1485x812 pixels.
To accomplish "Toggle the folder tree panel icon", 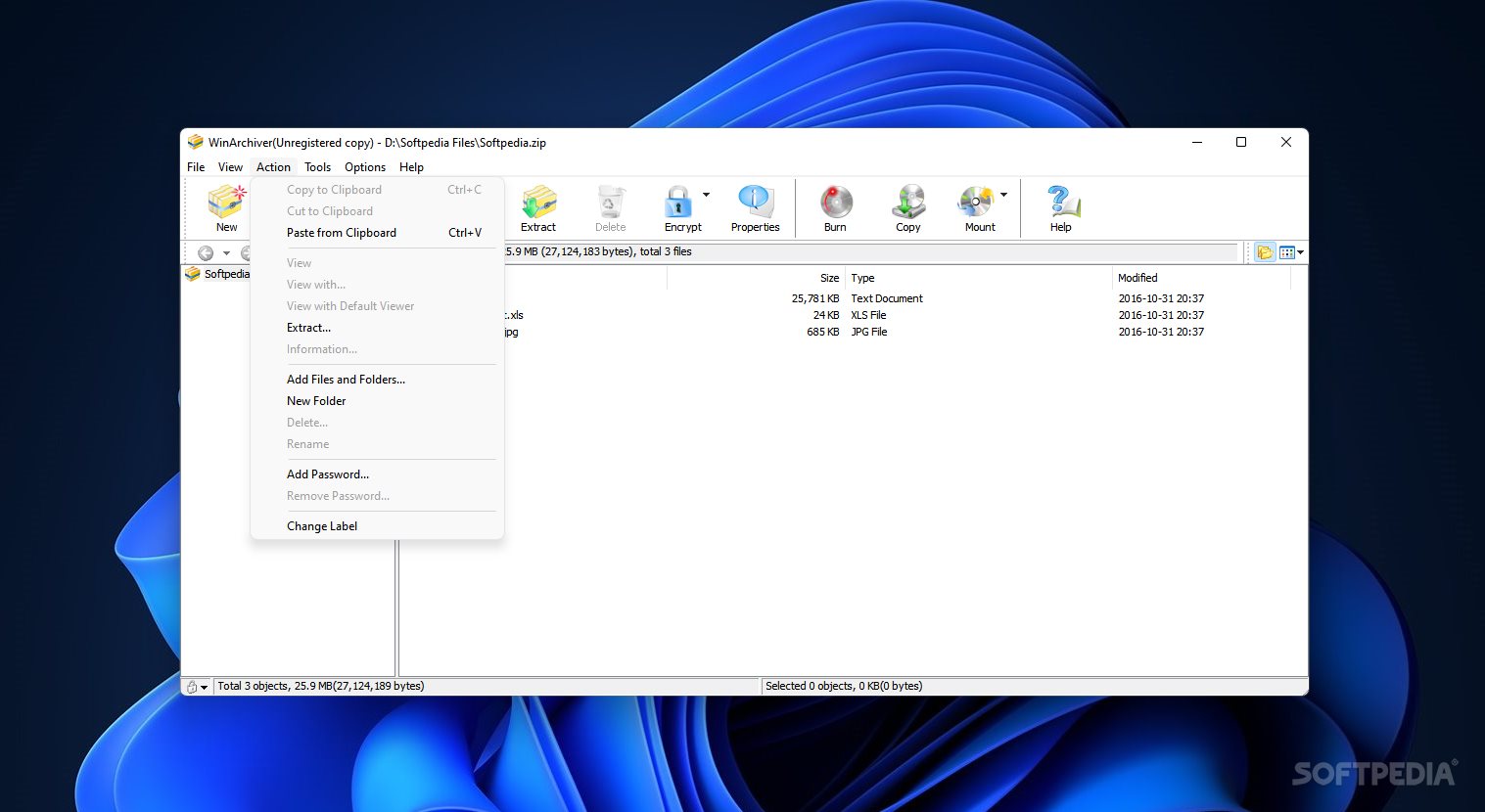I will pyautogui.click(x=1265, y=252).
